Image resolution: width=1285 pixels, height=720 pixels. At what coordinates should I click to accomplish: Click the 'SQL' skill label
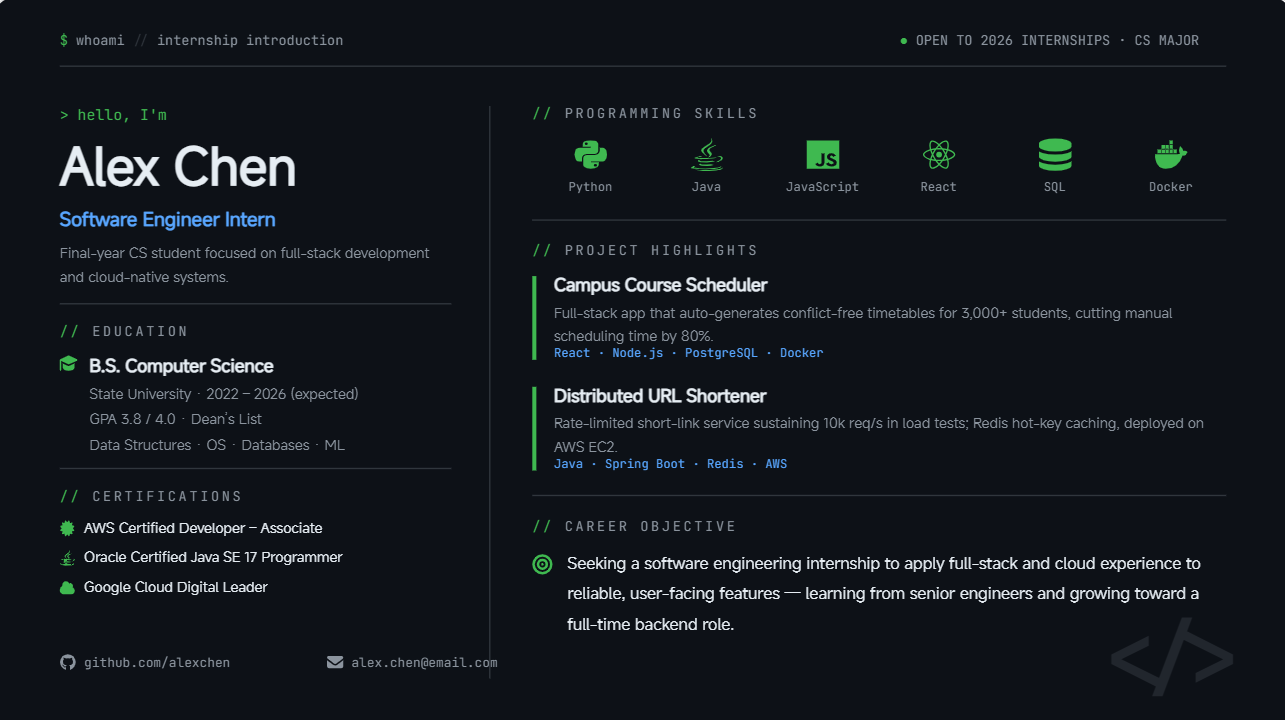tap(1054, 187)
